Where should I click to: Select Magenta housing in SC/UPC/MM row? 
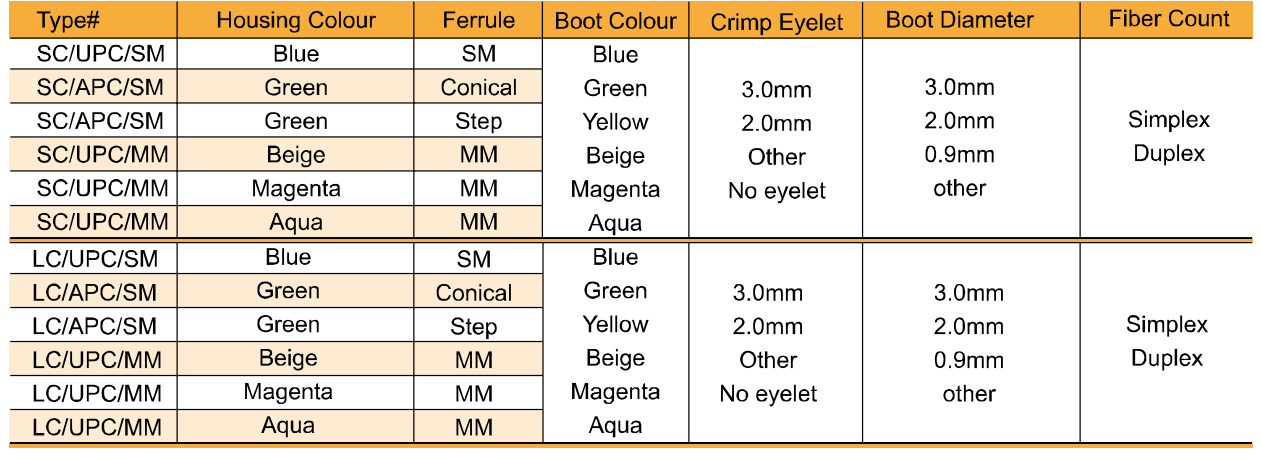pyautogui.click(x=296, y=188)
